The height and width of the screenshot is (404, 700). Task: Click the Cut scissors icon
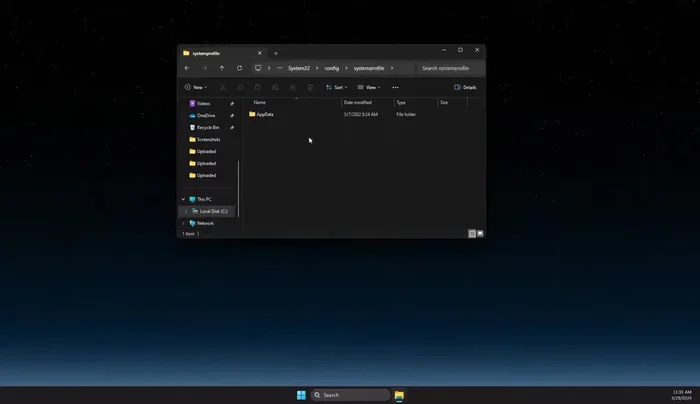click(222, 87)
